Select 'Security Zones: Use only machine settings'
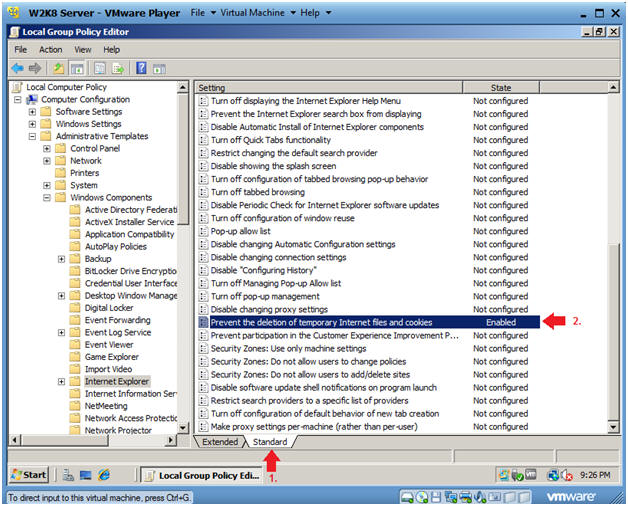The width and height of the screenshot is (628, 506). tap(369, 349)
